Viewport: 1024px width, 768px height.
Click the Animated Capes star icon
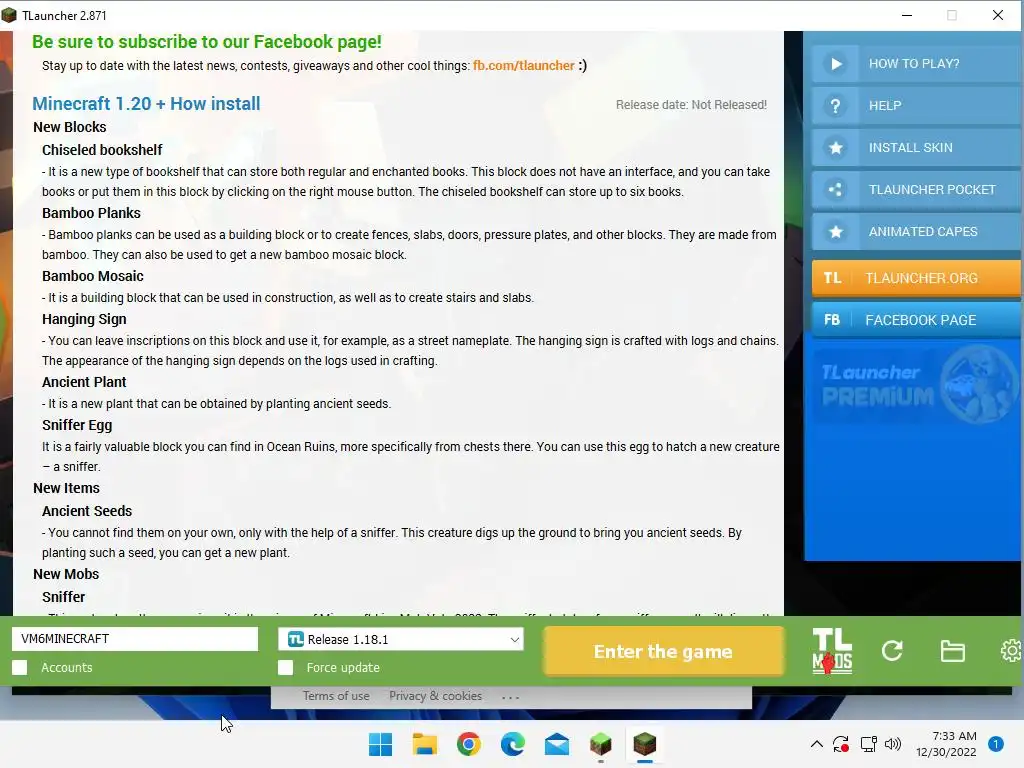tap(835, 232)
